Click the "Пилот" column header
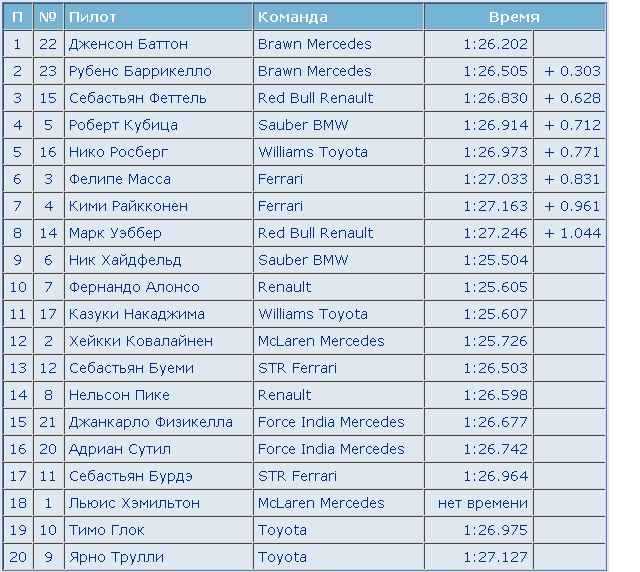 (93, 17)
